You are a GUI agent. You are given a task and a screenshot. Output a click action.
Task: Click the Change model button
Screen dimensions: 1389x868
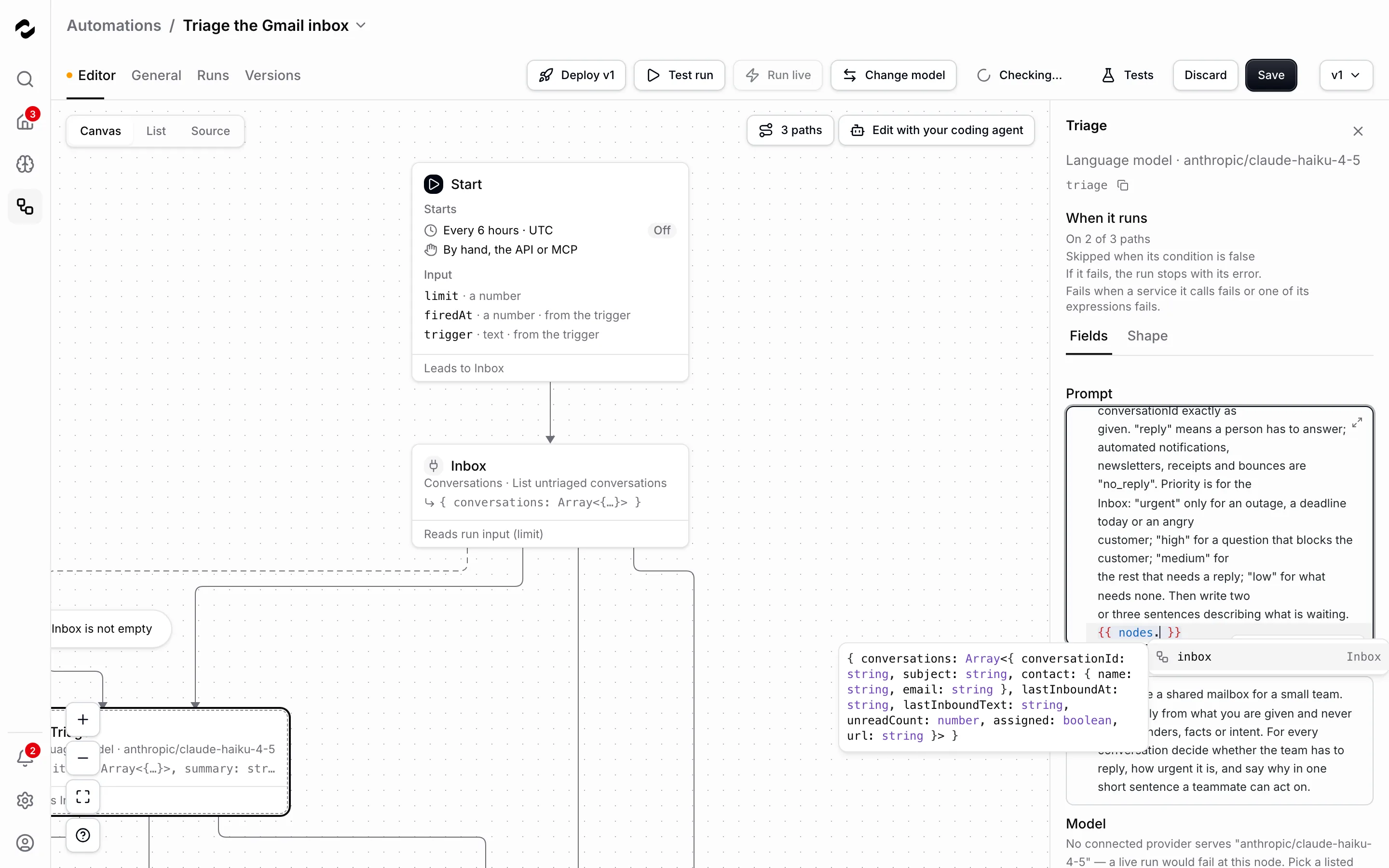(893, 75)
